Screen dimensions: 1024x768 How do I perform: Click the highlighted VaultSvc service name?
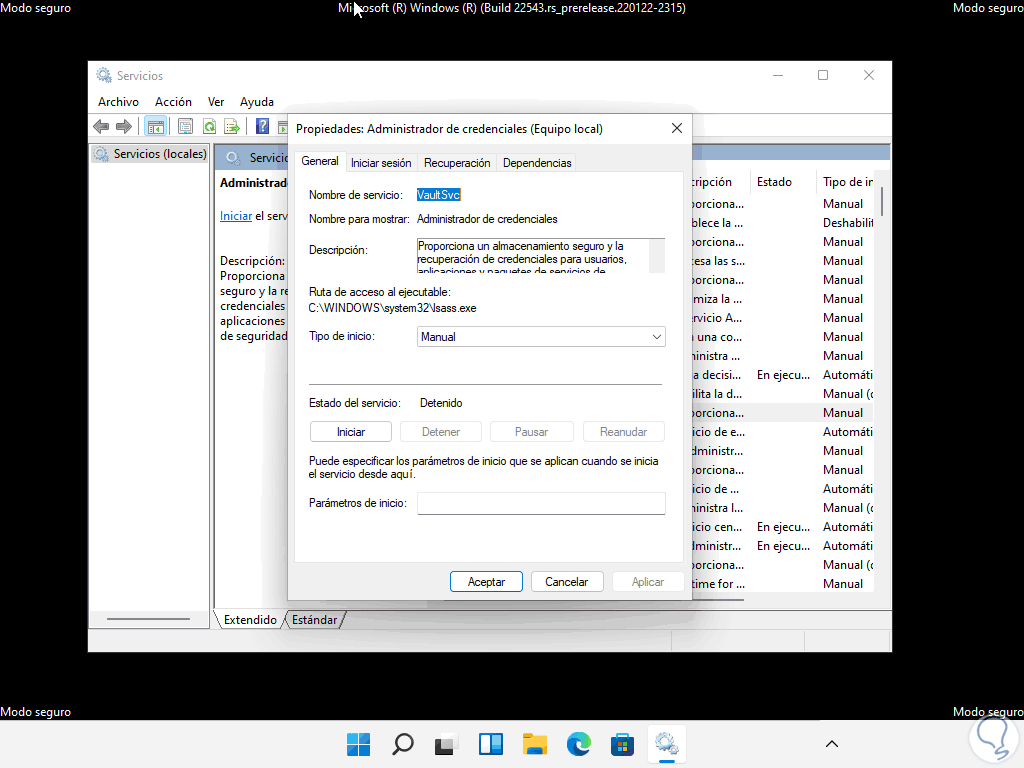pyautogui.click(x=438, y=195)
